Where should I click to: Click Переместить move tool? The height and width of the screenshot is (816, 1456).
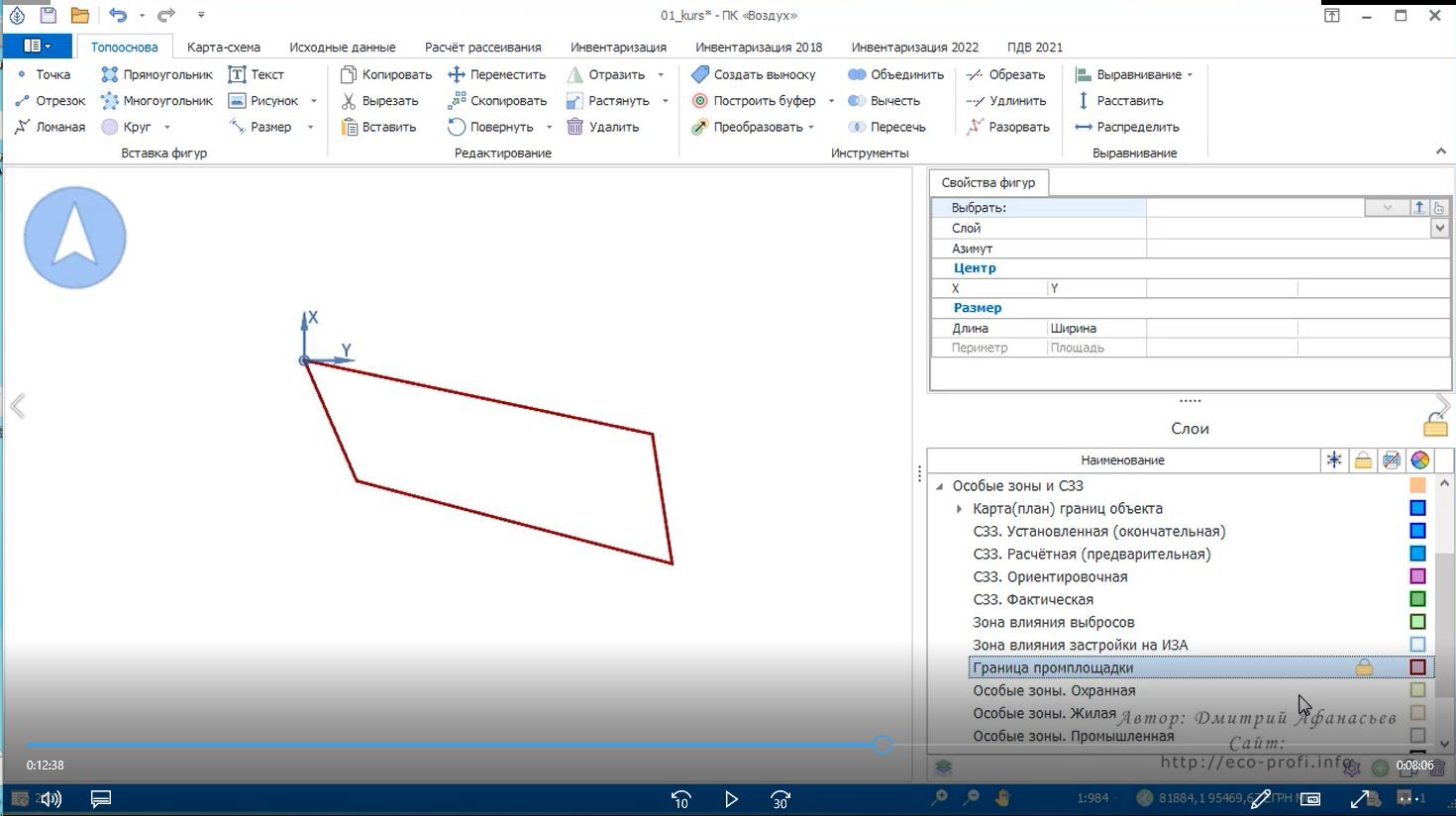coord(497,74)
